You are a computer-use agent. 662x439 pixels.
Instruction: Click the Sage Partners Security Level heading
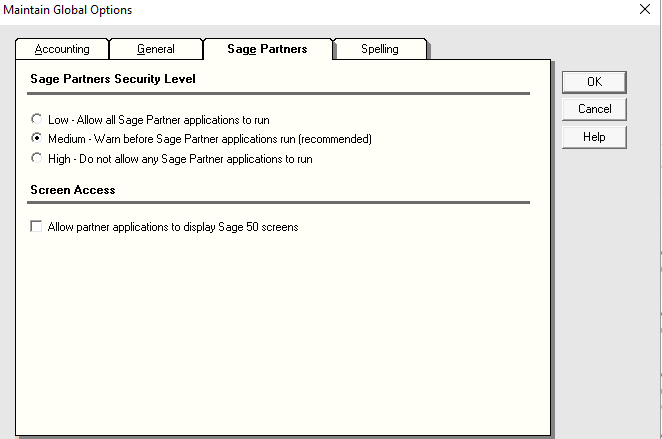tap(113, 79)
